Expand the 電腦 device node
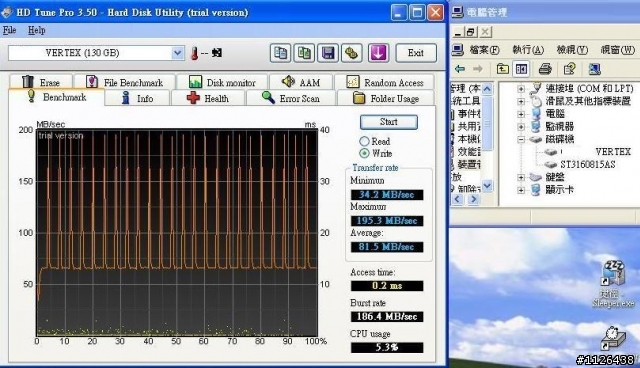The width and height of the screenshot is (640, 368). tap(521, 114)
